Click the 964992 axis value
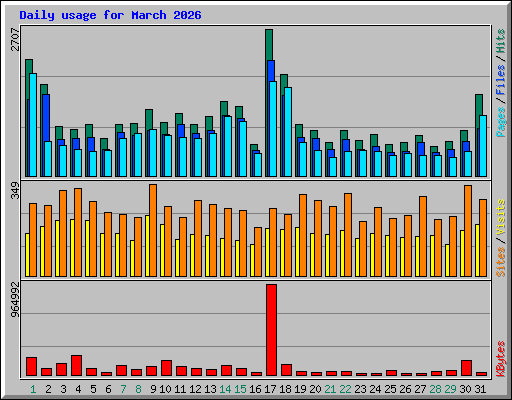The image size is (512, 400). click(x=15, y=299)
